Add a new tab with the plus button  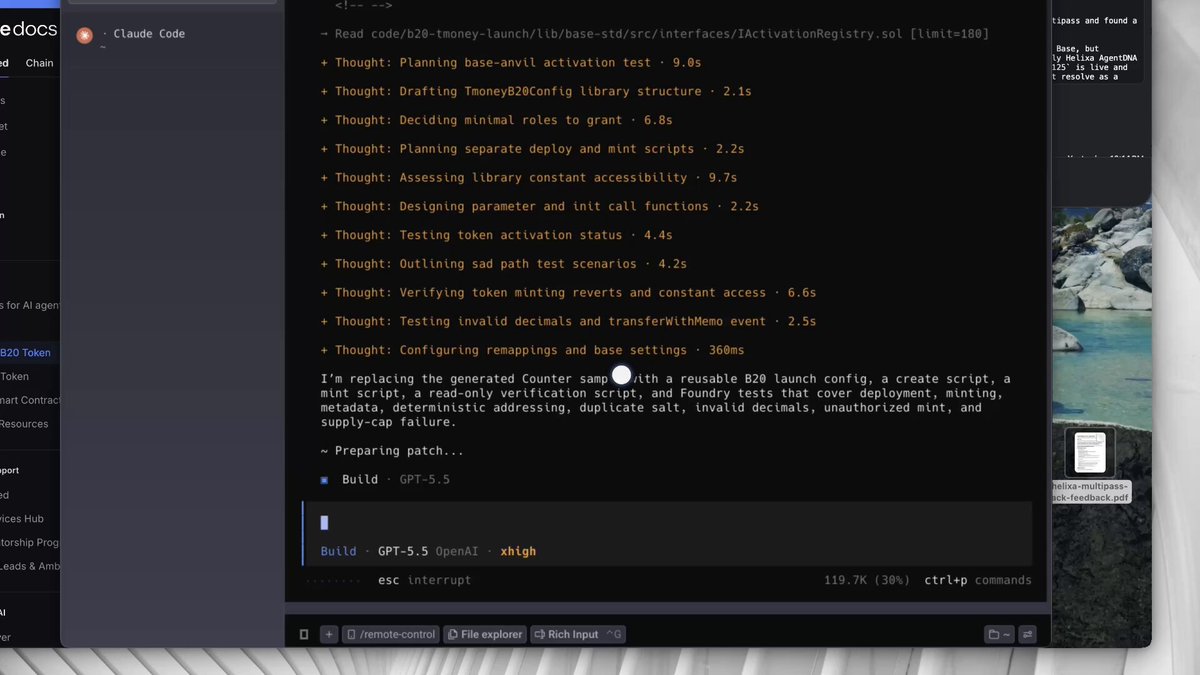click(329, 634)
